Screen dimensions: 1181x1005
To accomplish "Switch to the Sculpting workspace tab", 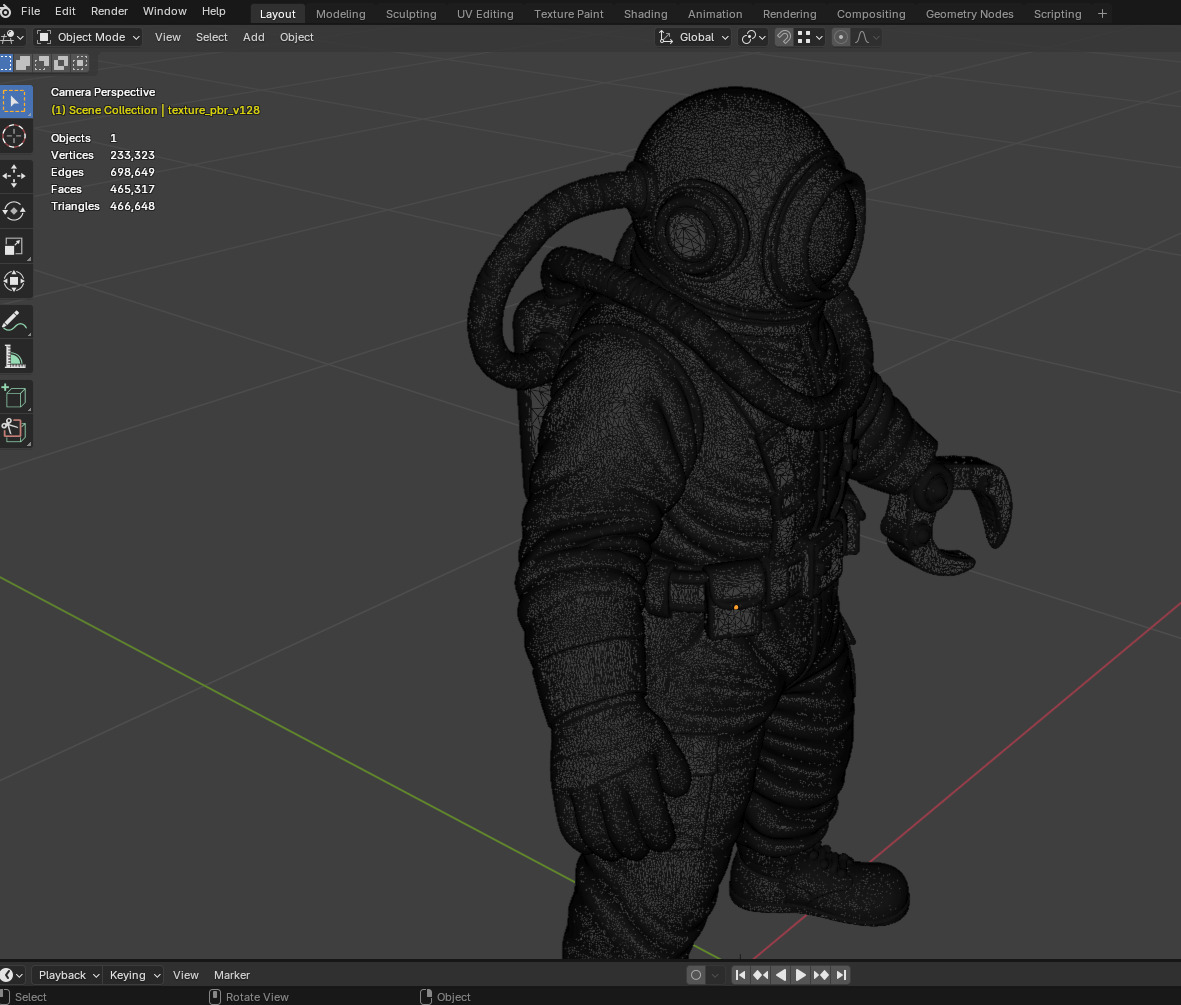I will [411, 14].
